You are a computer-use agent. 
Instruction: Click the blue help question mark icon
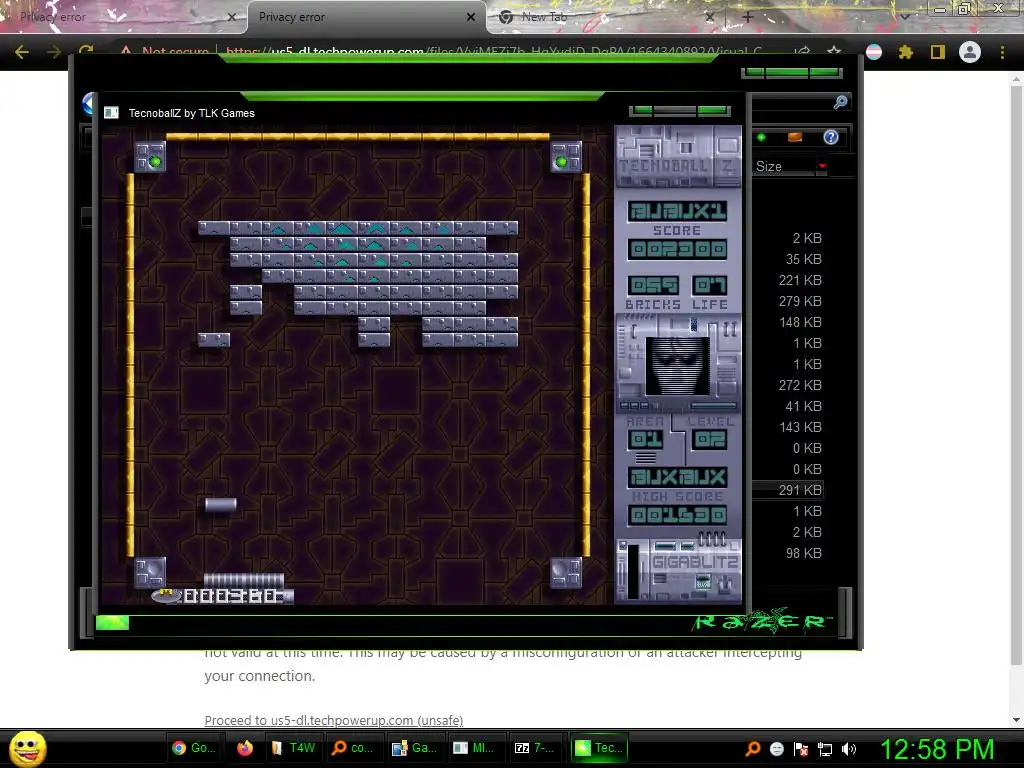tap(831, 137)
